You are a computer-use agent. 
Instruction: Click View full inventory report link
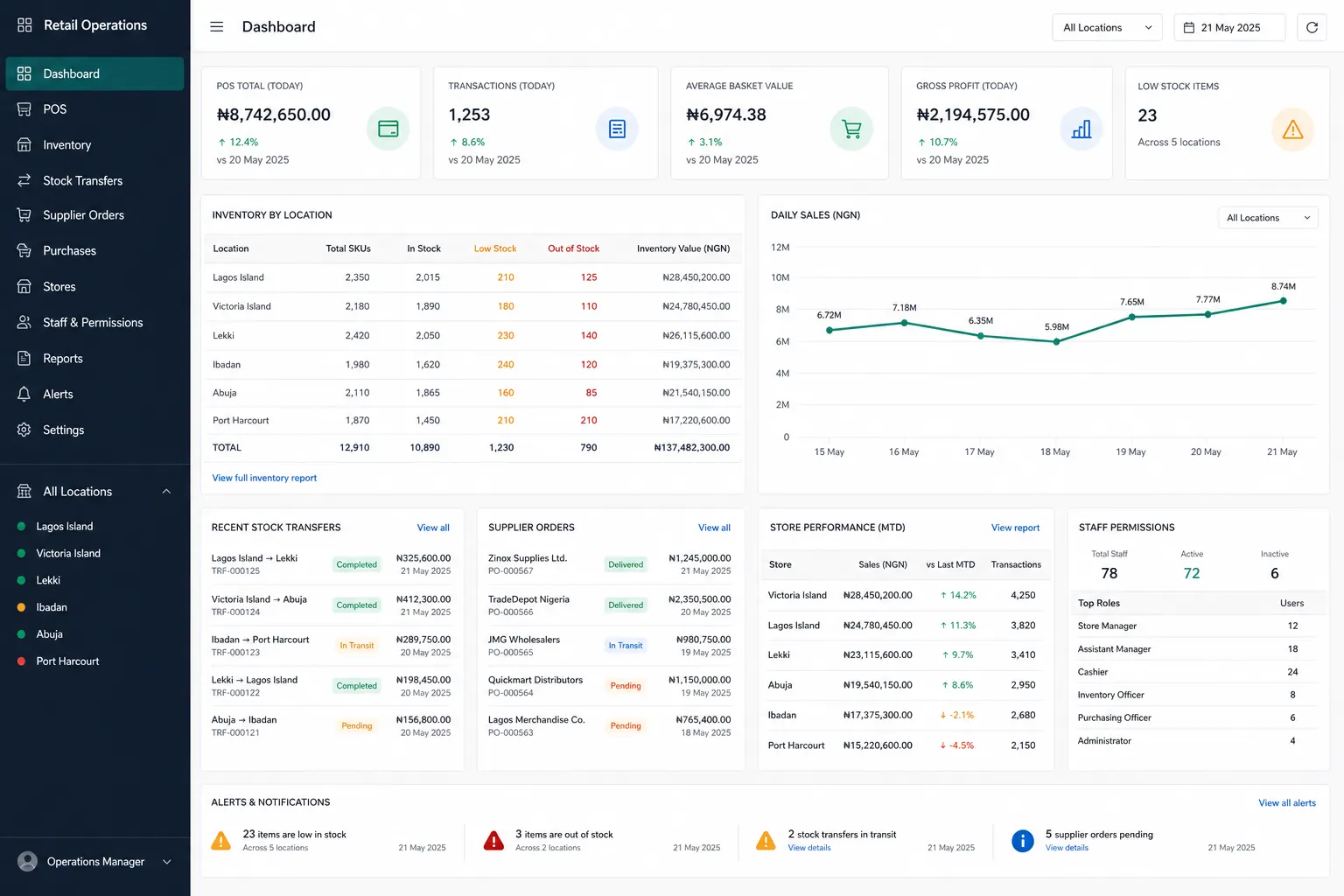(264, 478)
